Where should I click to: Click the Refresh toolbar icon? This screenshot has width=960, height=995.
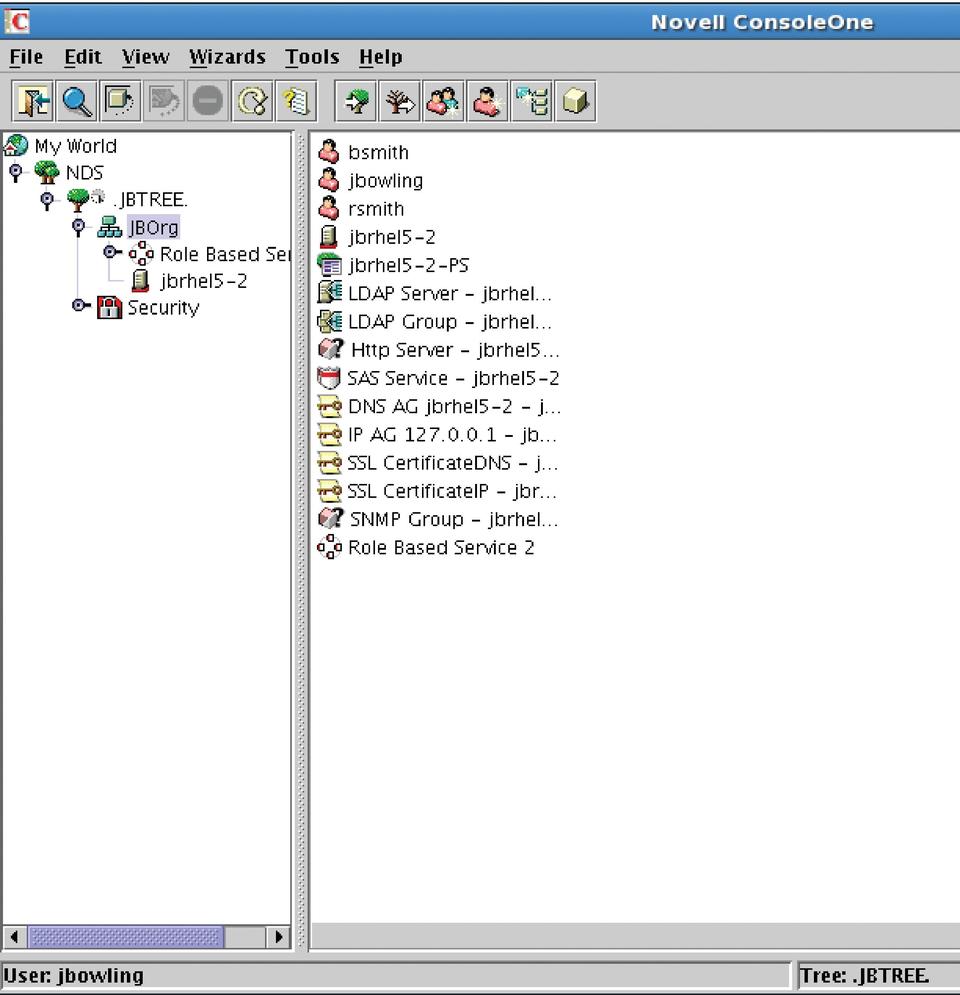click(252, 101)
